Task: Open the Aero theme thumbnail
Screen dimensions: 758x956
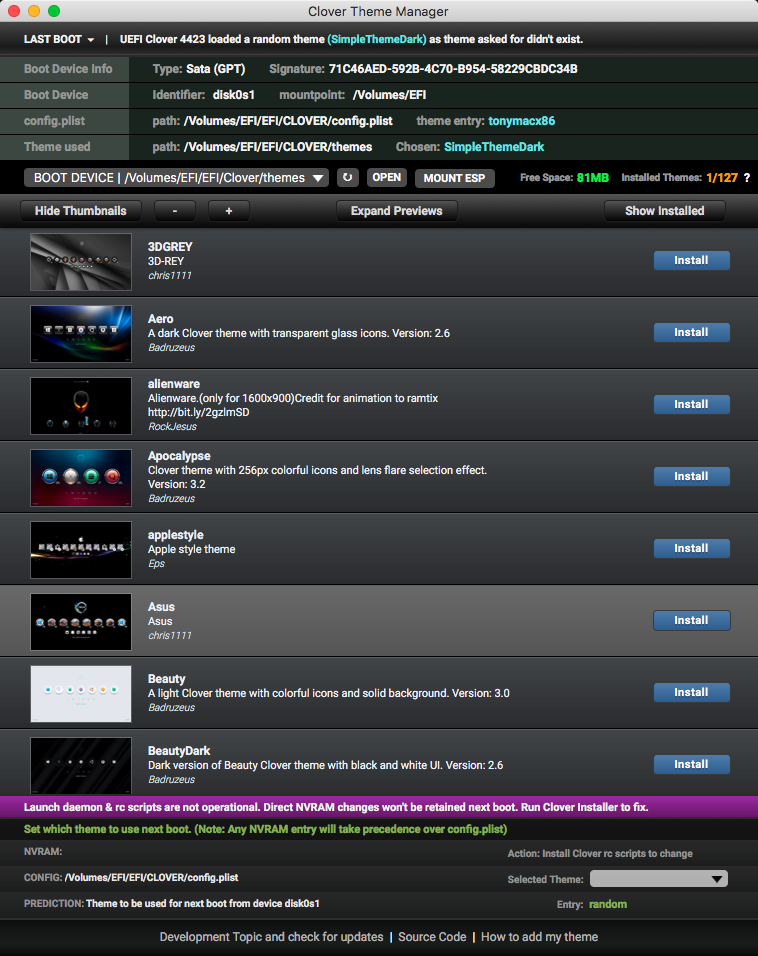Action: [81, 334]
